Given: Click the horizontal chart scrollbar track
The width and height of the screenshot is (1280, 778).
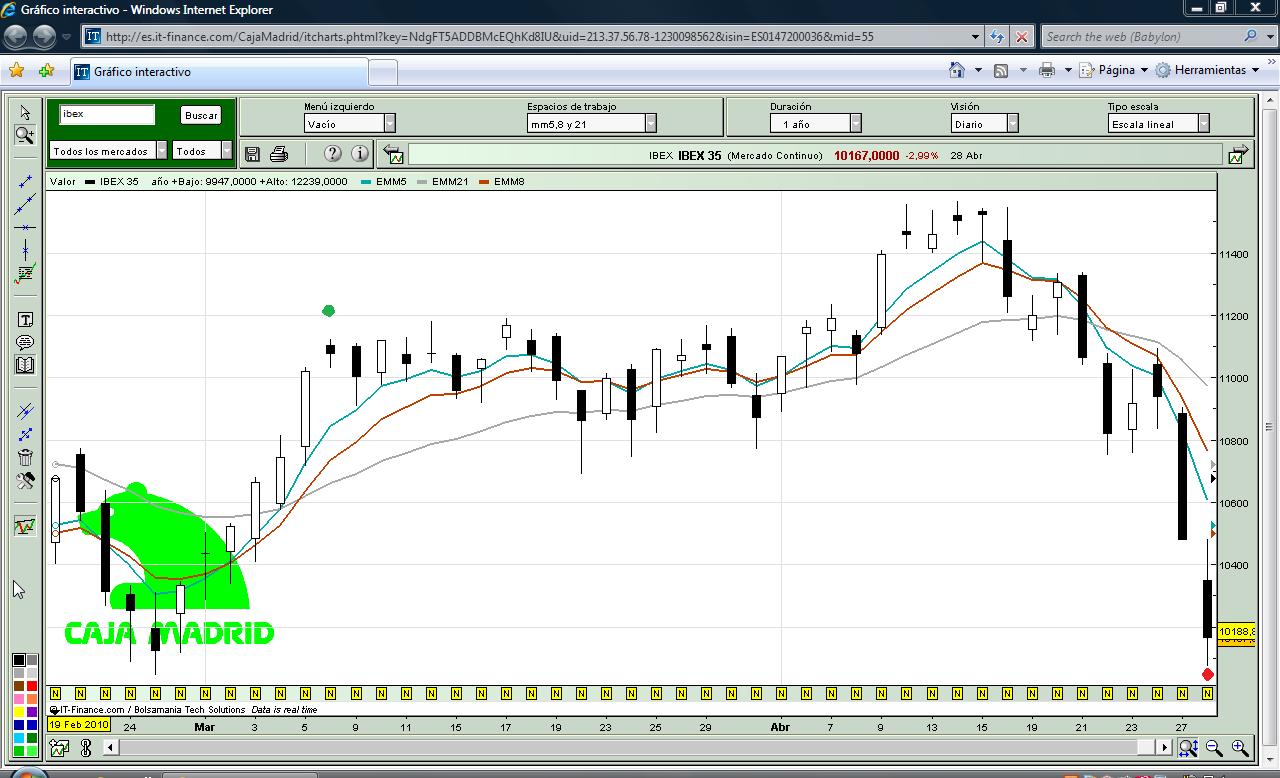Looking at the screenshot, I should pos(637,747).
